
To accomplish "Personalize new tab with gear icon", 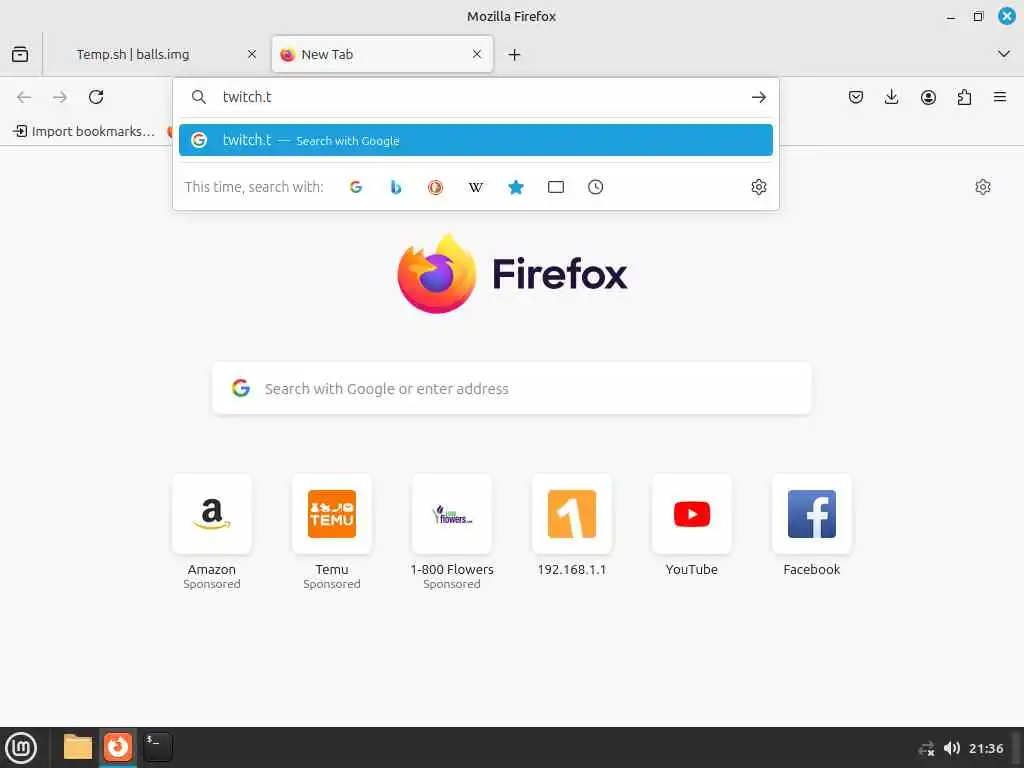I will point(983,187).
